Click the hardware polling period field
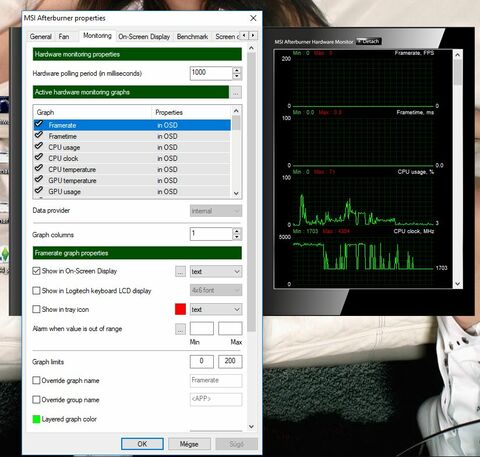The width and height of the screenshot is (480, 457). pyautogui.click(x=211, y=73)
